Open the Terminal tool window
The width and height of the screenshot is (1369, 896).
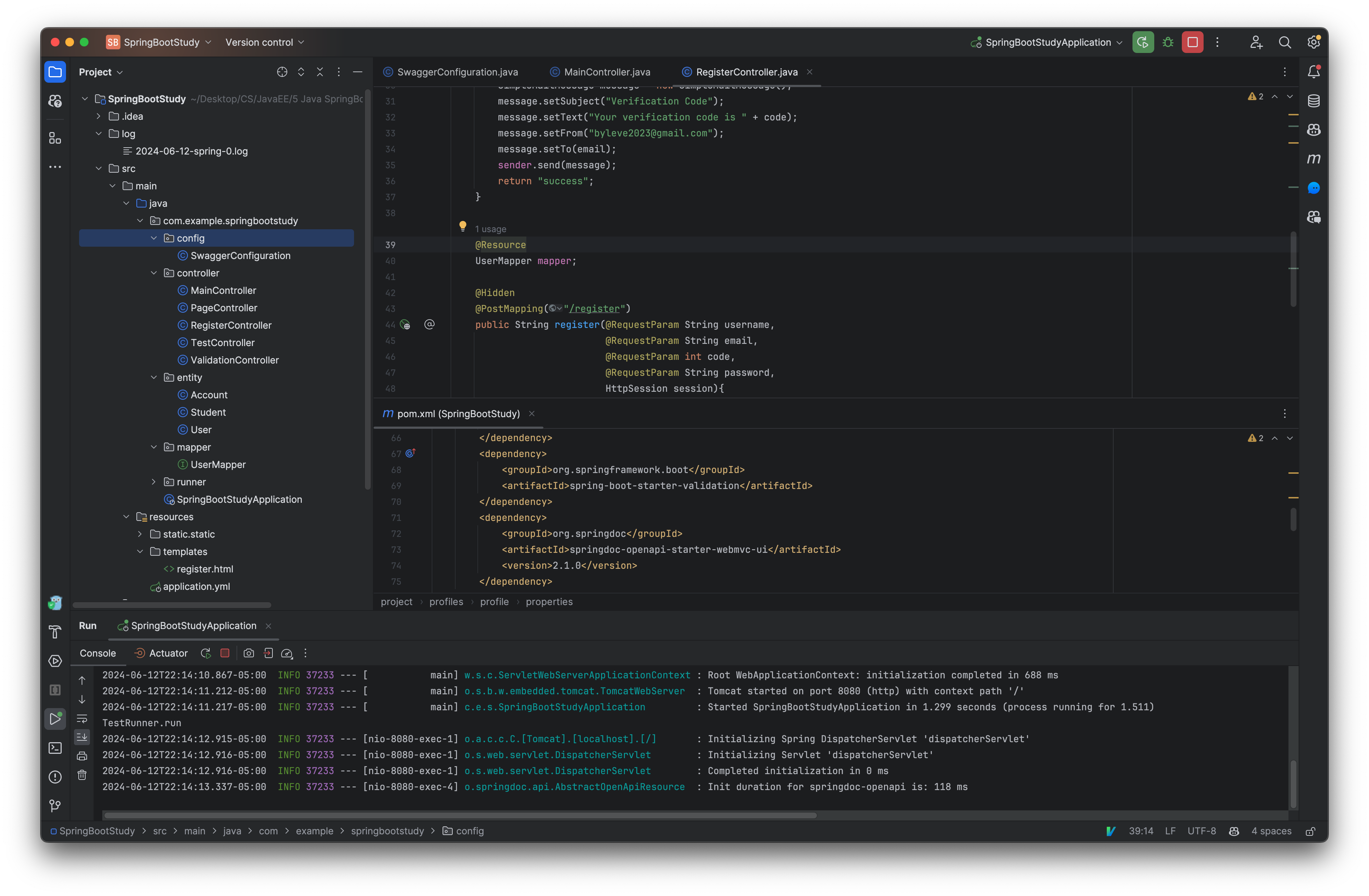(x=55, y=748)
